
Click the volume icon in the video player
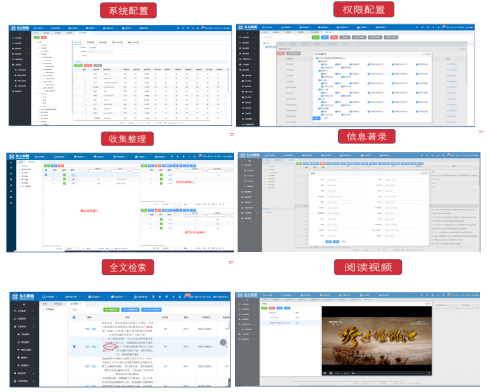(x=331, y=373)
